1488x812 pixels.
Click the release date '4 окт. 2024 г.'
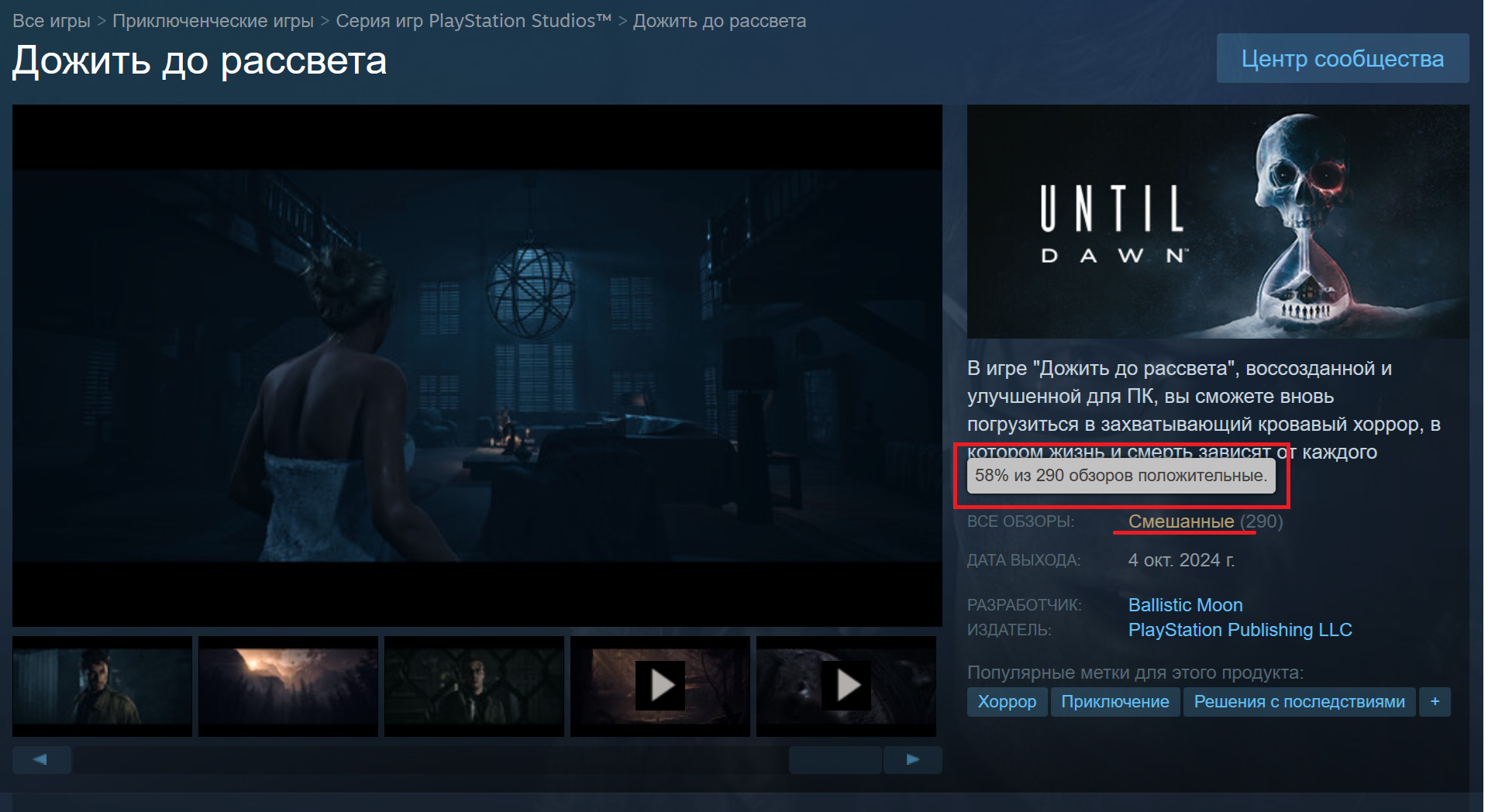click(x=1181, y=560)
